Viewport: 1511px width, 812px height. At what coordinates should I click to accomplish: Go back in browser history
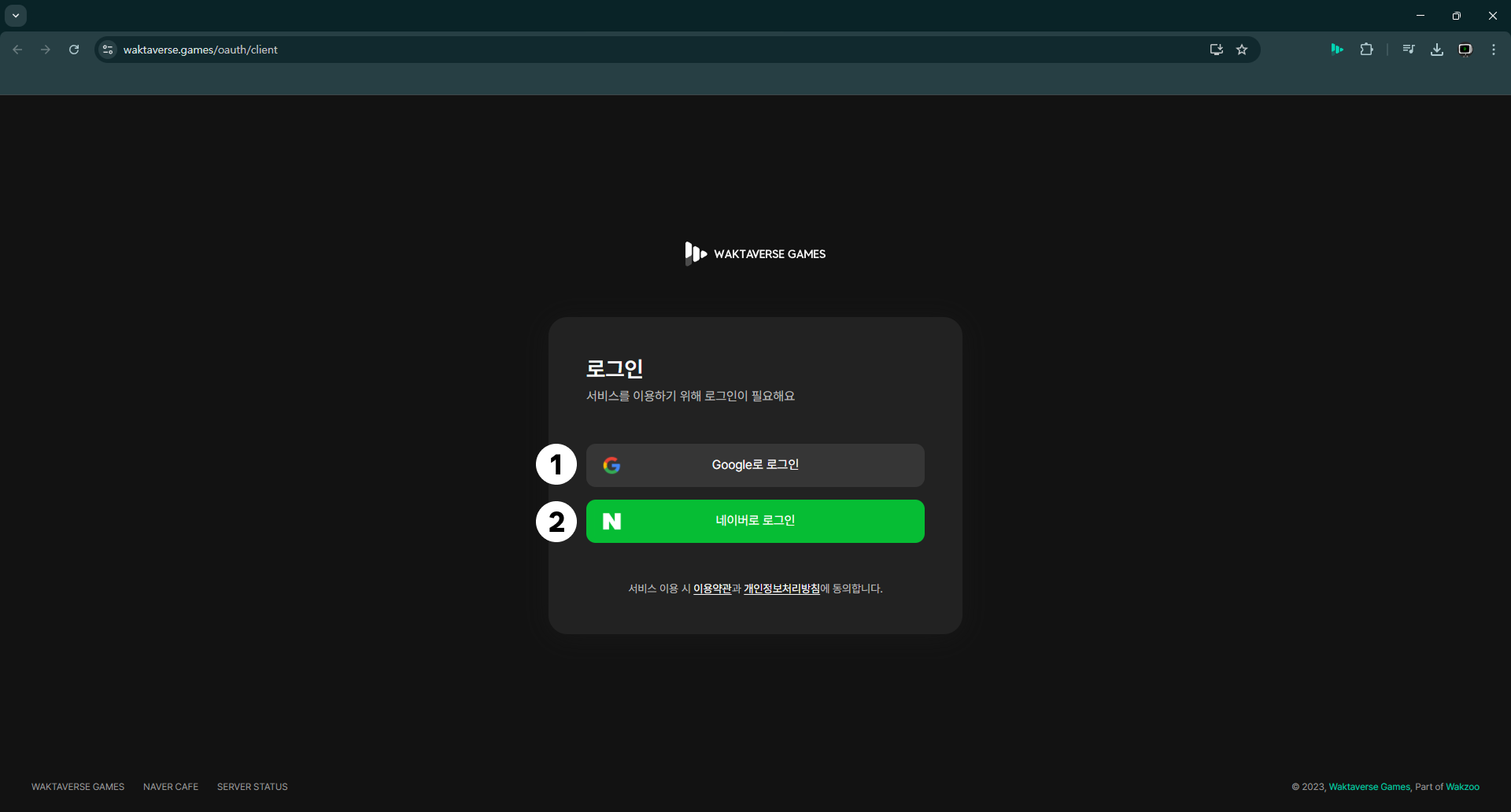[17, 50]
